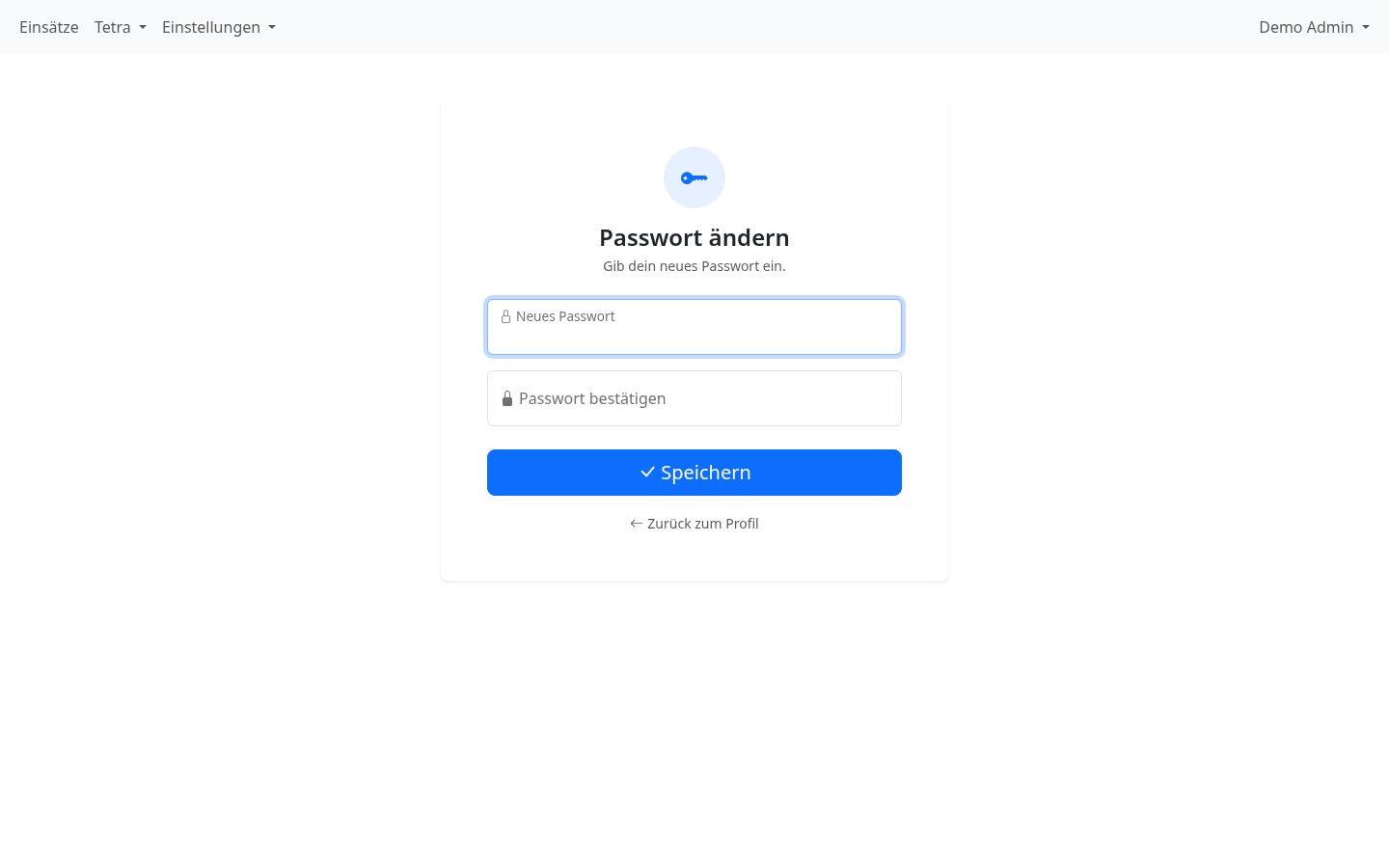Screen dimensions: 1389x868
Task: Follow the Zurück zum Profil link
Action: (694, 524)
